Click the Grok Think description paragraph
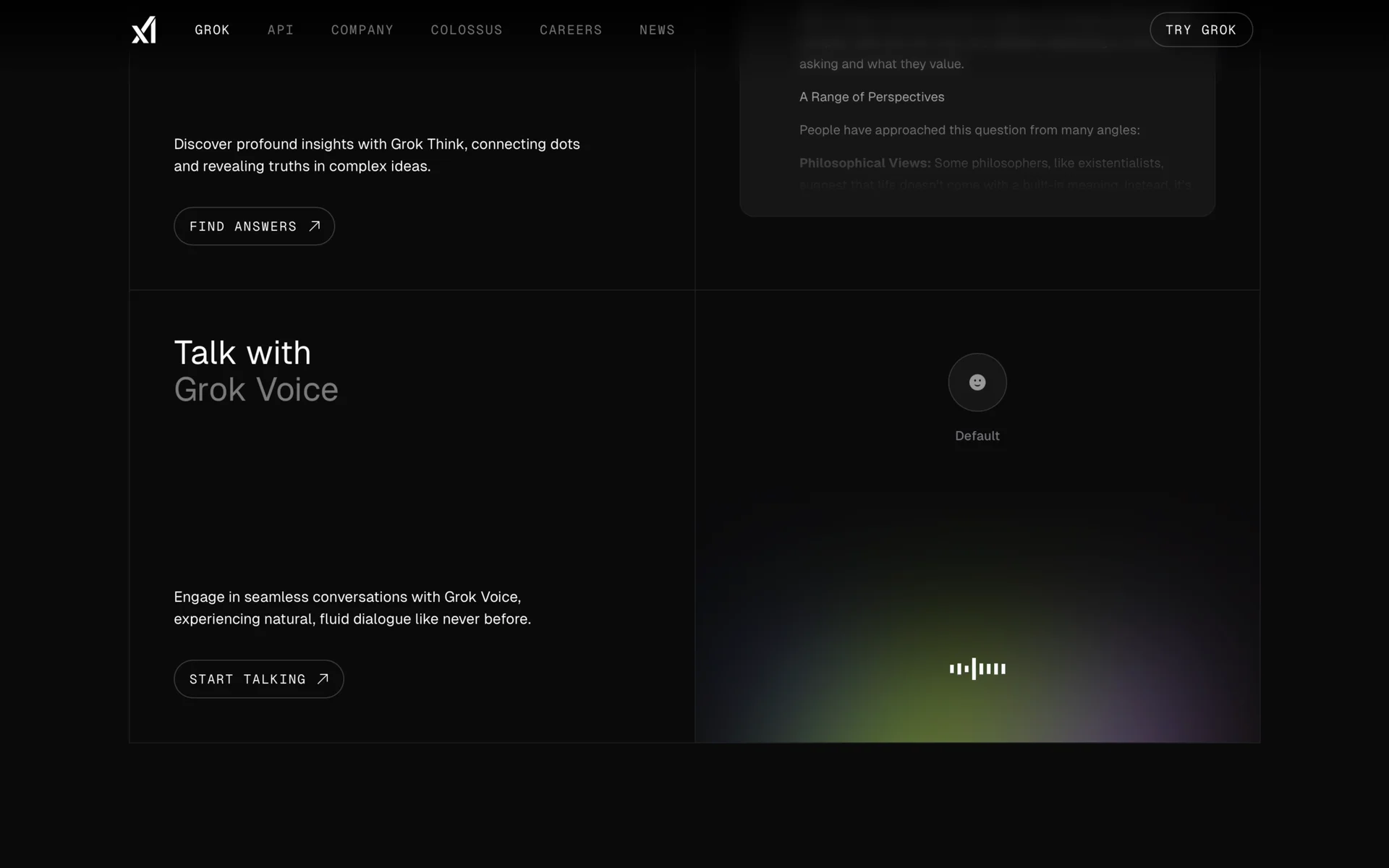 pos(376,155)
